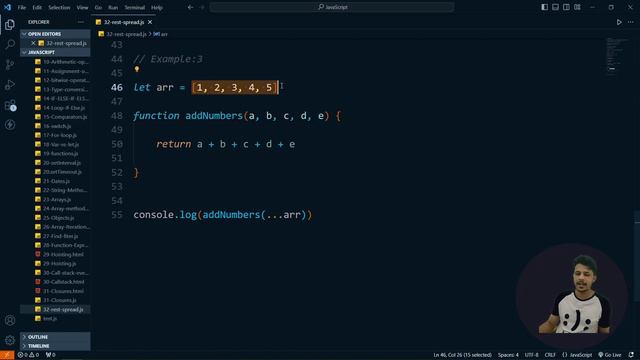Click Go Live in status bar

point(610,355)
